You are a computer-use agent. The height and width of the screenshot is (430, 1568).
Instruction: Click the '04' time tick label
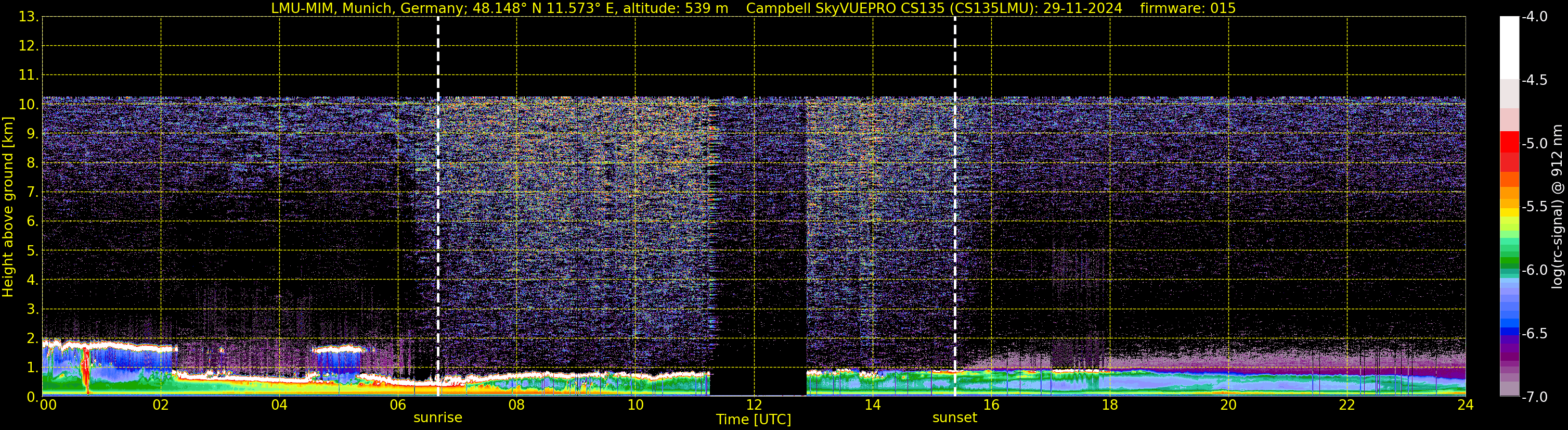(x=279, y=405)
